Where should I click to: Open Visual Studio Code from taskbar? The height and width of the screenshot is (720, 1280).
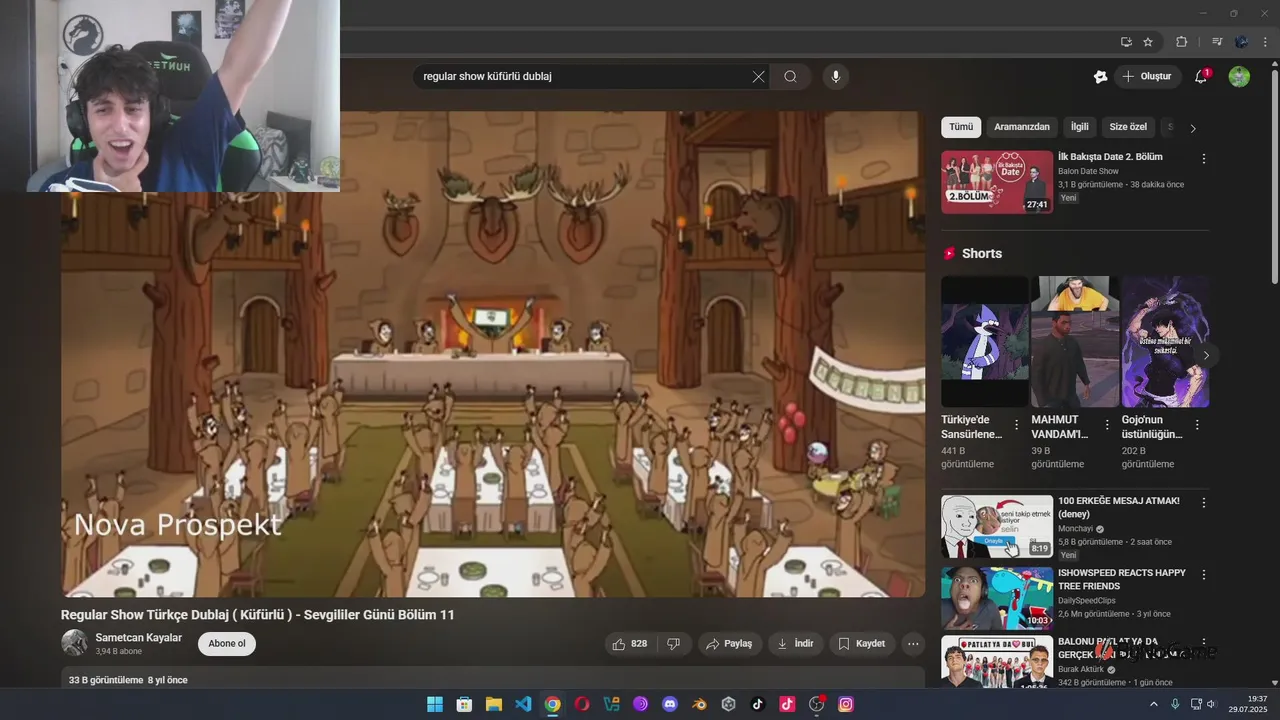(x=523, y=704)
